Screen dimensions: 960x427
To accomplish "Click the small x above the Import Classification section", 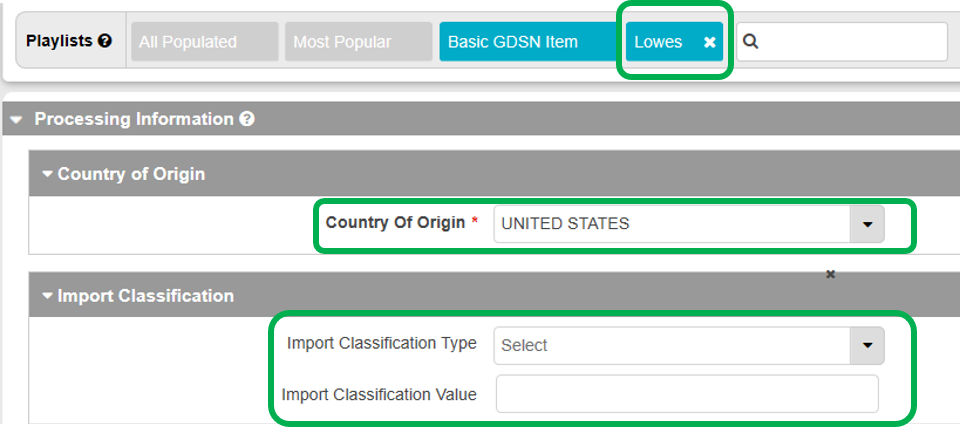I will (x=830, y=274).
